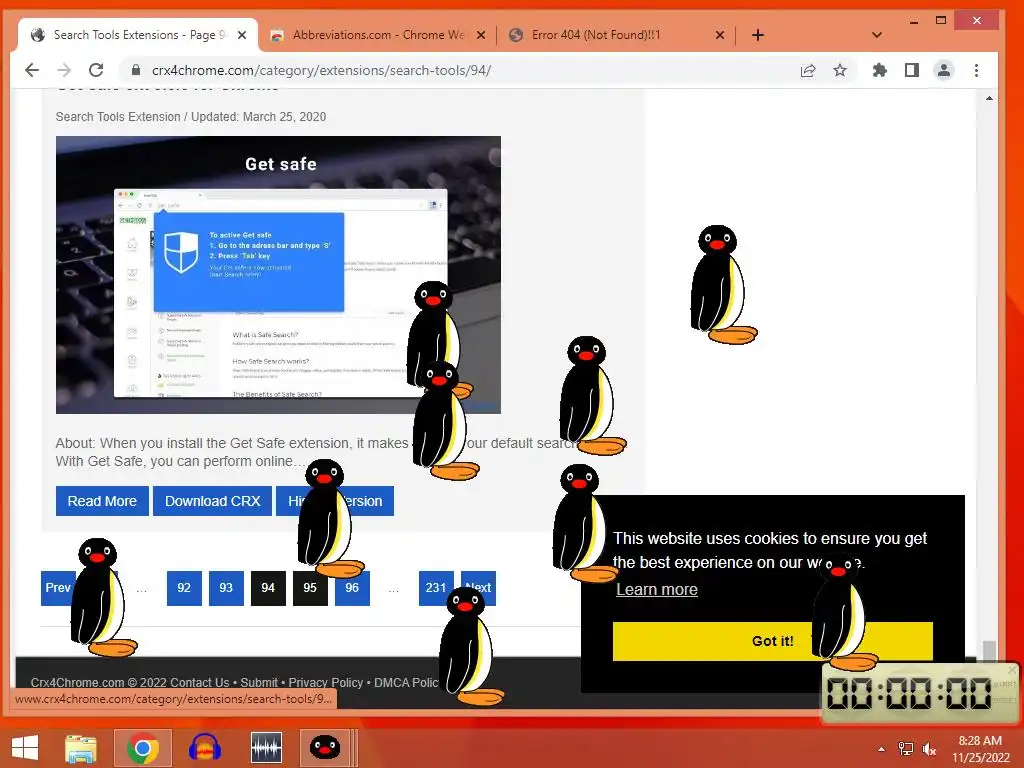
Task: Close the Abbreviations.com tab
Action: [481, 35]
